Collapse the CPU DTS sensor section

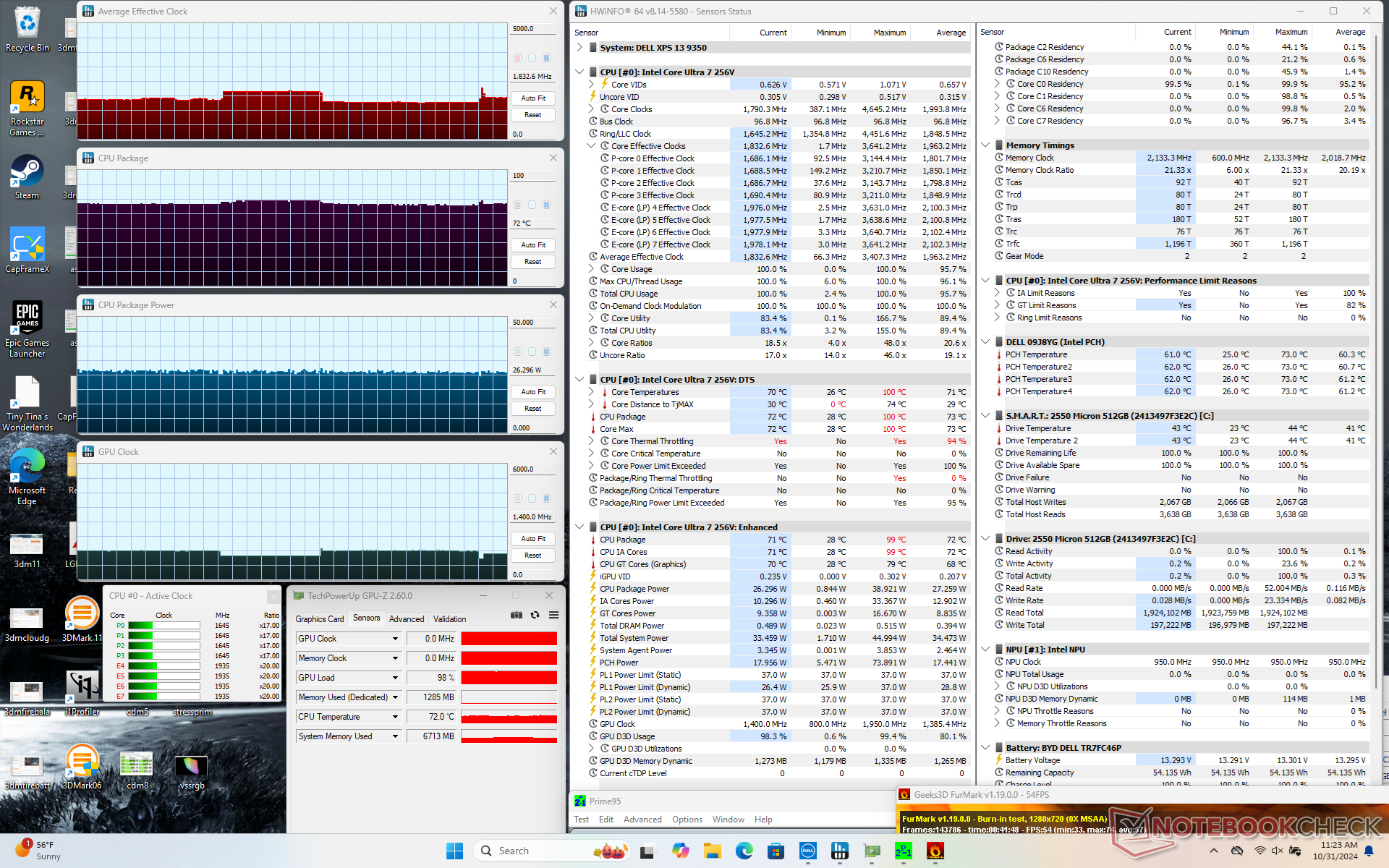579,380
